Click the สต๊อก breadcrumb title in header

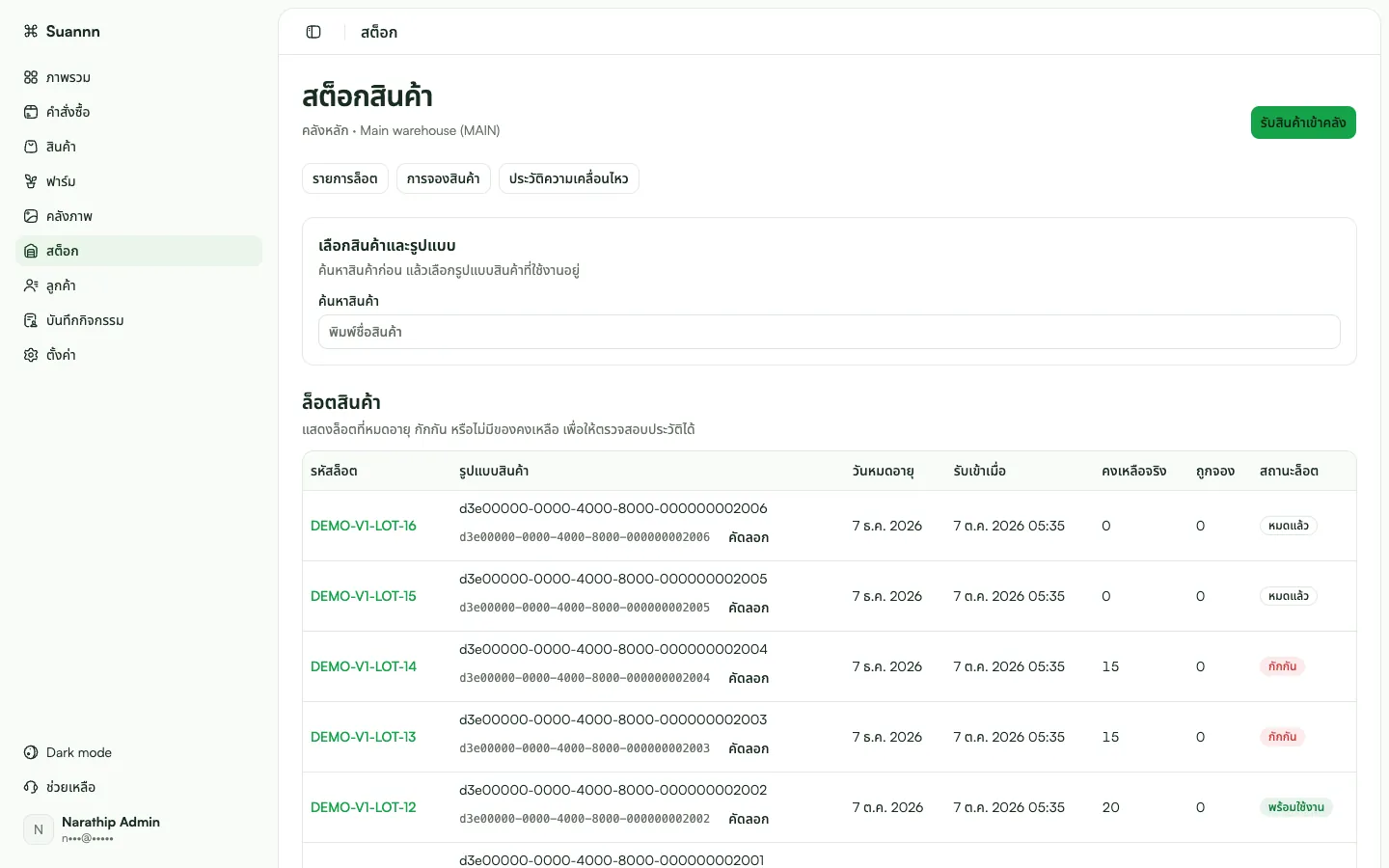pos(379,32)
